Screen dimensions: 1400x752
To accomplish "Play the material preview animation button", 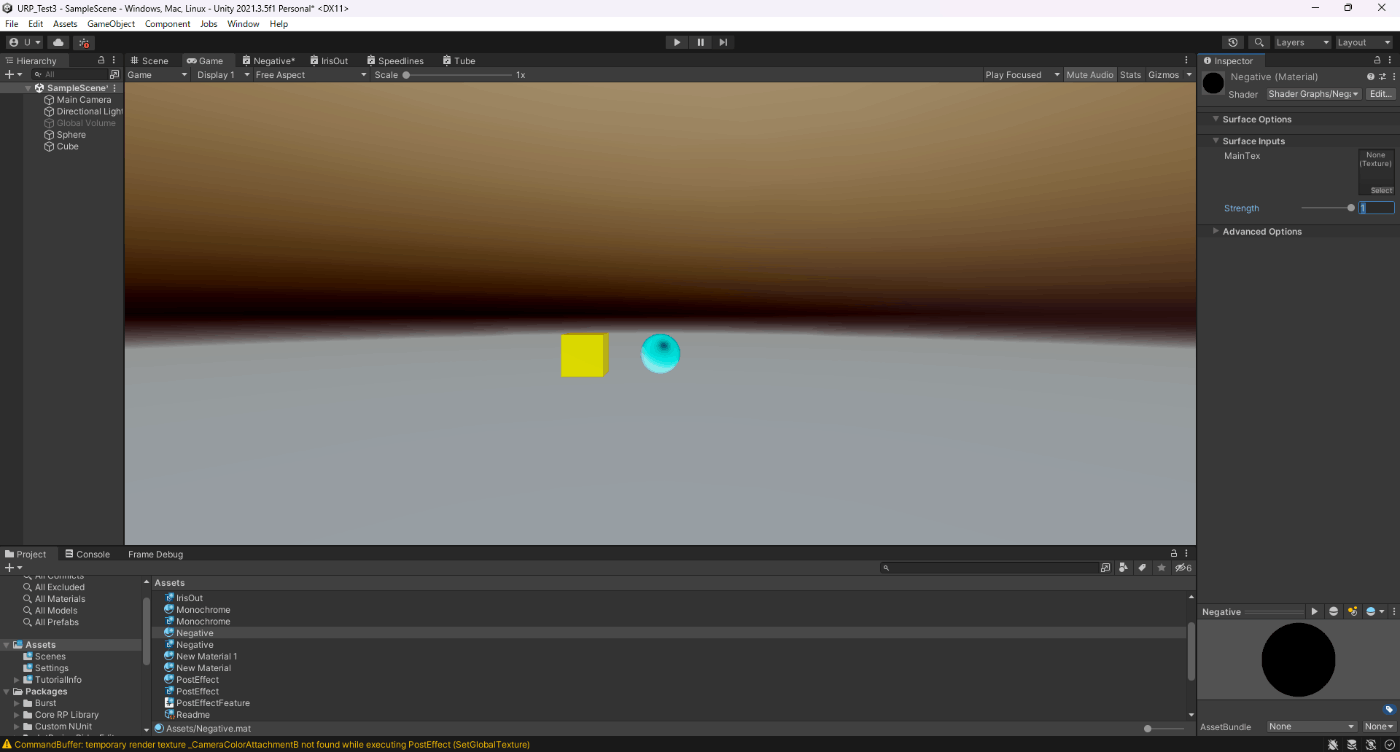I will click(x=1314, y=612).
